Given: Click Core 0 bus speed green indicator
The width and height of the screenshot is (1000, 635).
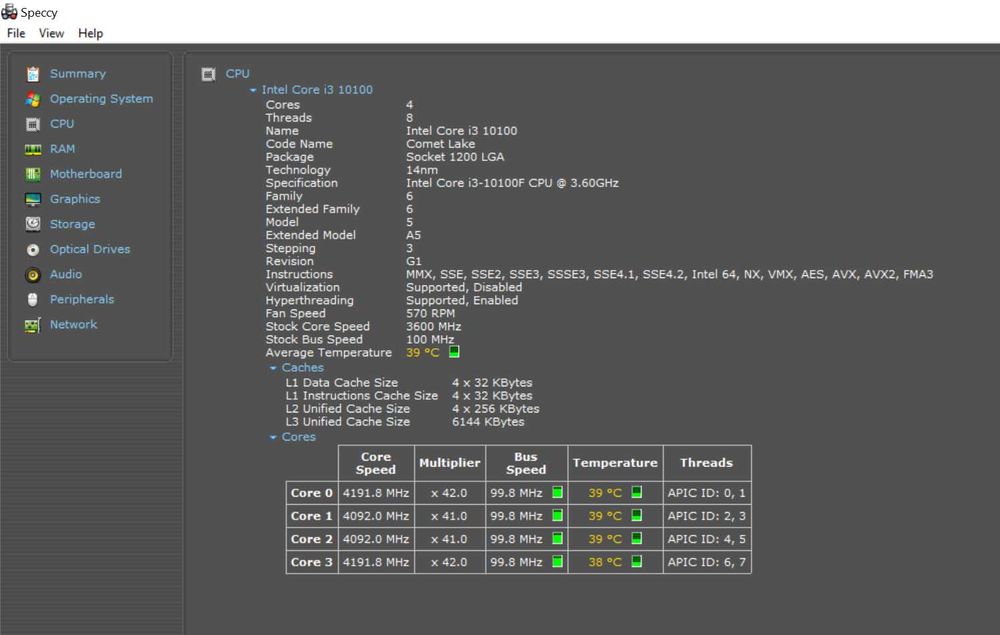Looking at the screenshot, I should 557,492.
